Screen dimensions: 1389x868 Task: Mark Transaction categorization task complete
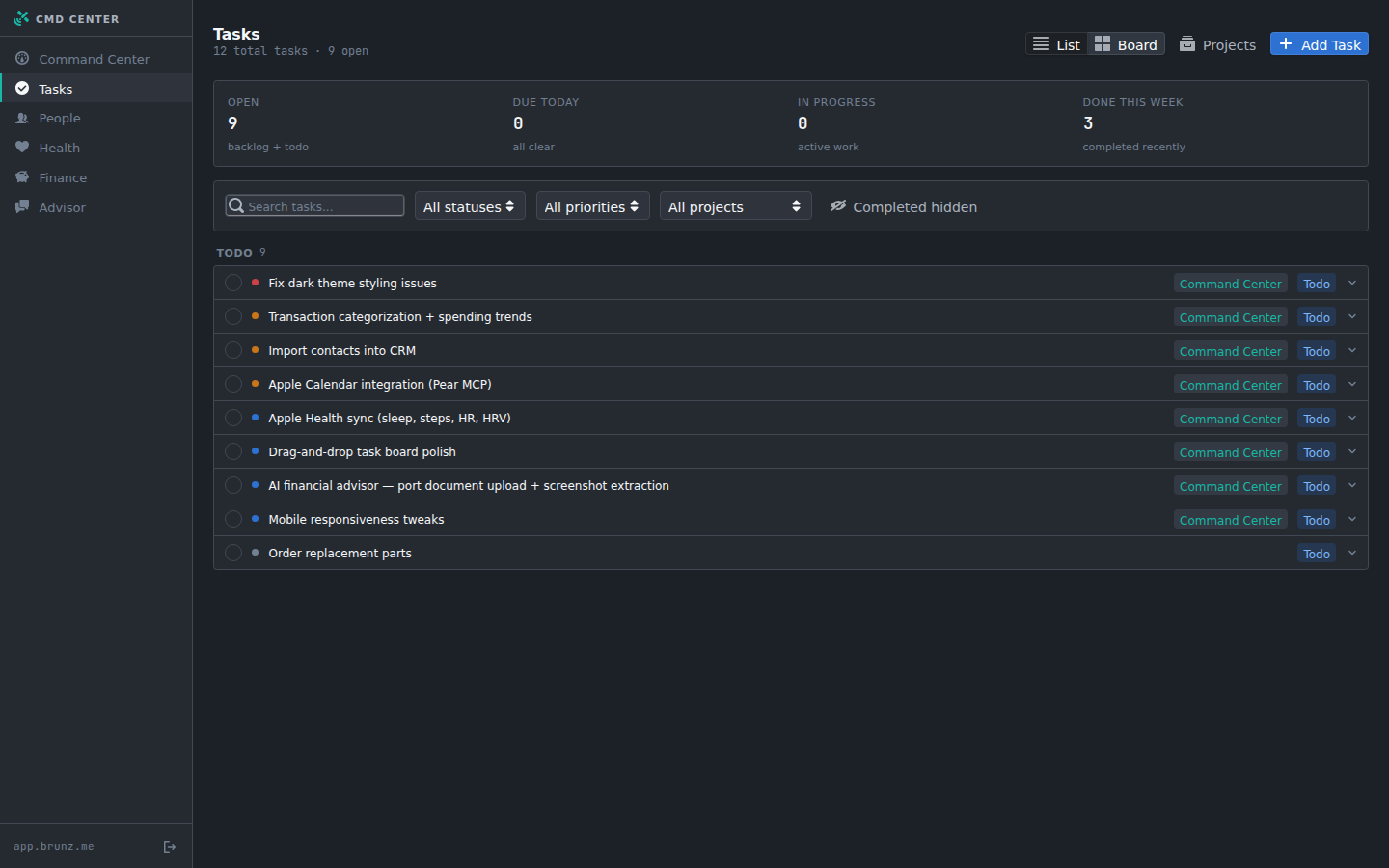coord(233,316)
